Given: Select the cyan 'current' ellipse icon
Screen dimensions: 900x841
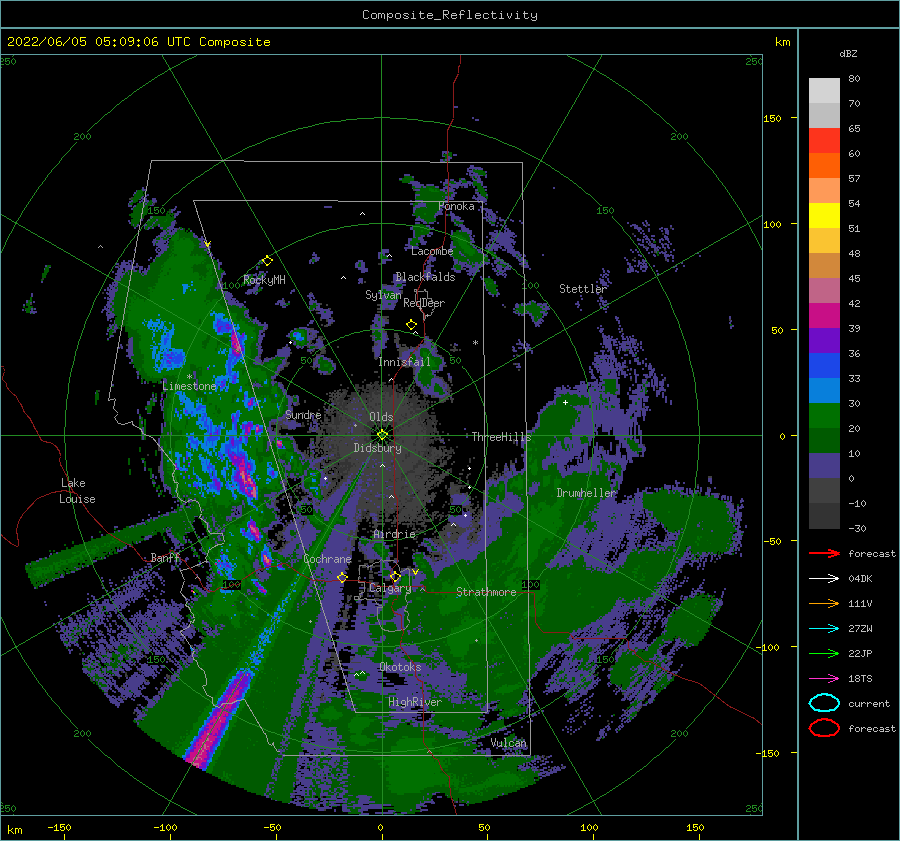Looking at the screenshot, I should click(824, 703).
